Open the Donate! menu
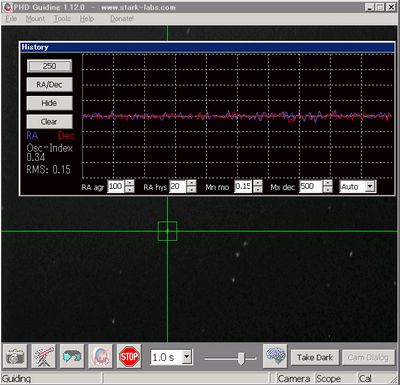The width and height of the screenshot is (400, 385). pyautogui.click(x=122, y=19)
